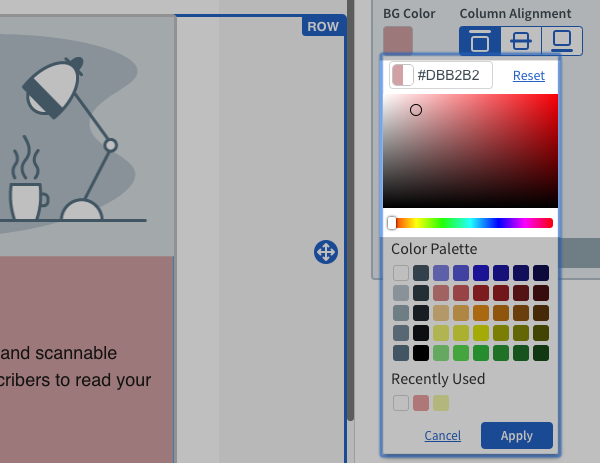Click the canvas vertical scrollbar
600x463 pixels.
pos(351,210)
